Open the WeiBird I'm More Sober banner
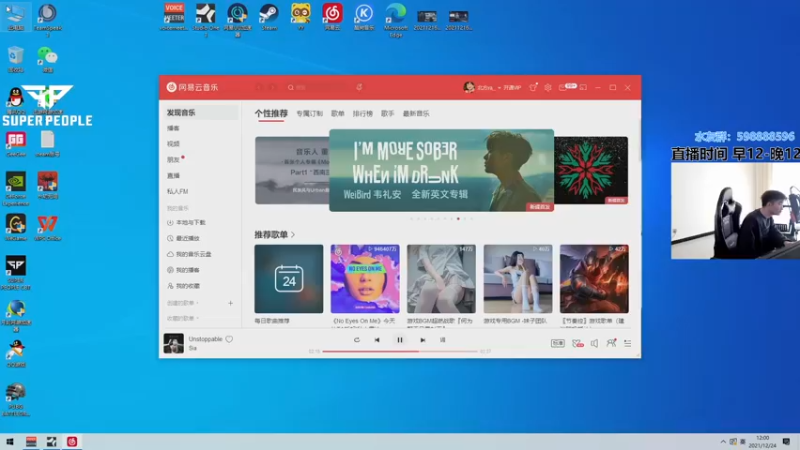800x450 pixels. (441, 170)
